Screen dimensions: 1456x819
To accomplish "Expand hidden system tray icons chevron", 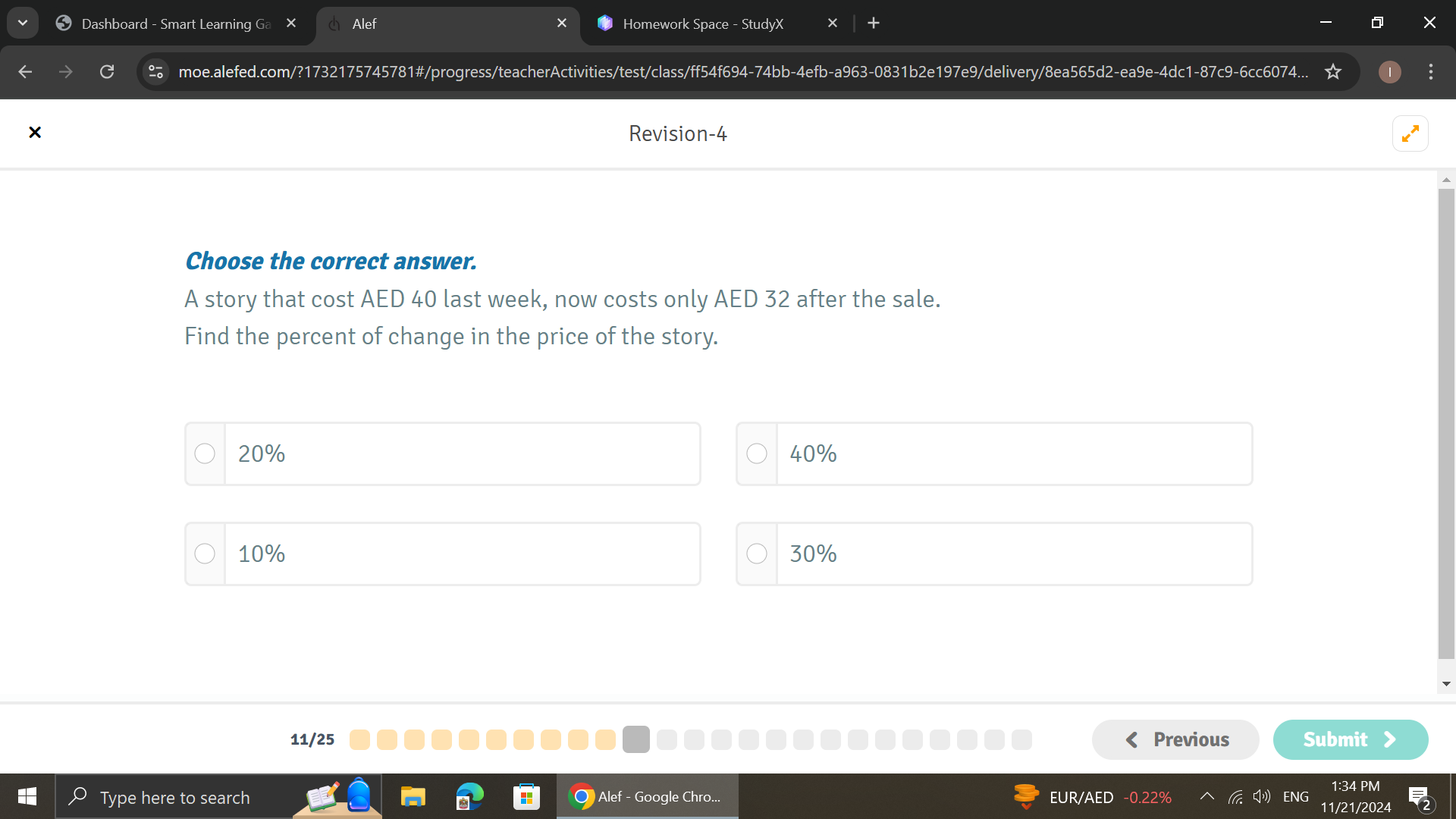I will (x=1207, y=797).
